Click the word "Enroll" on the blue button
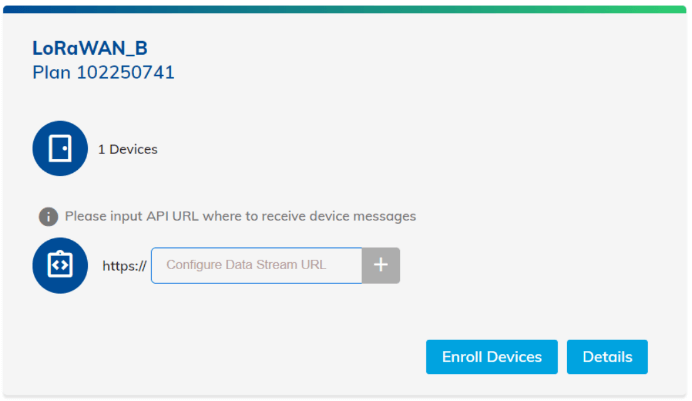This screenshot has width=692, height=401. click(x=464, y=357)
